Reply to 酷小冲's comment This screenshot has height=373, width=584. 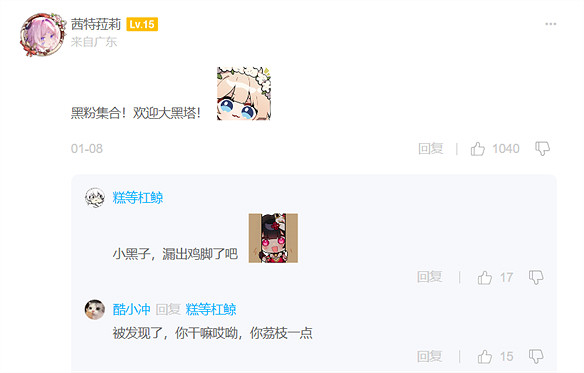click(429, 357)
